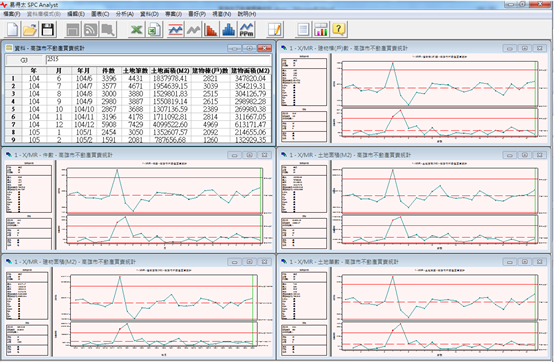Click cell with value 104/10

[x=84, y=109]
